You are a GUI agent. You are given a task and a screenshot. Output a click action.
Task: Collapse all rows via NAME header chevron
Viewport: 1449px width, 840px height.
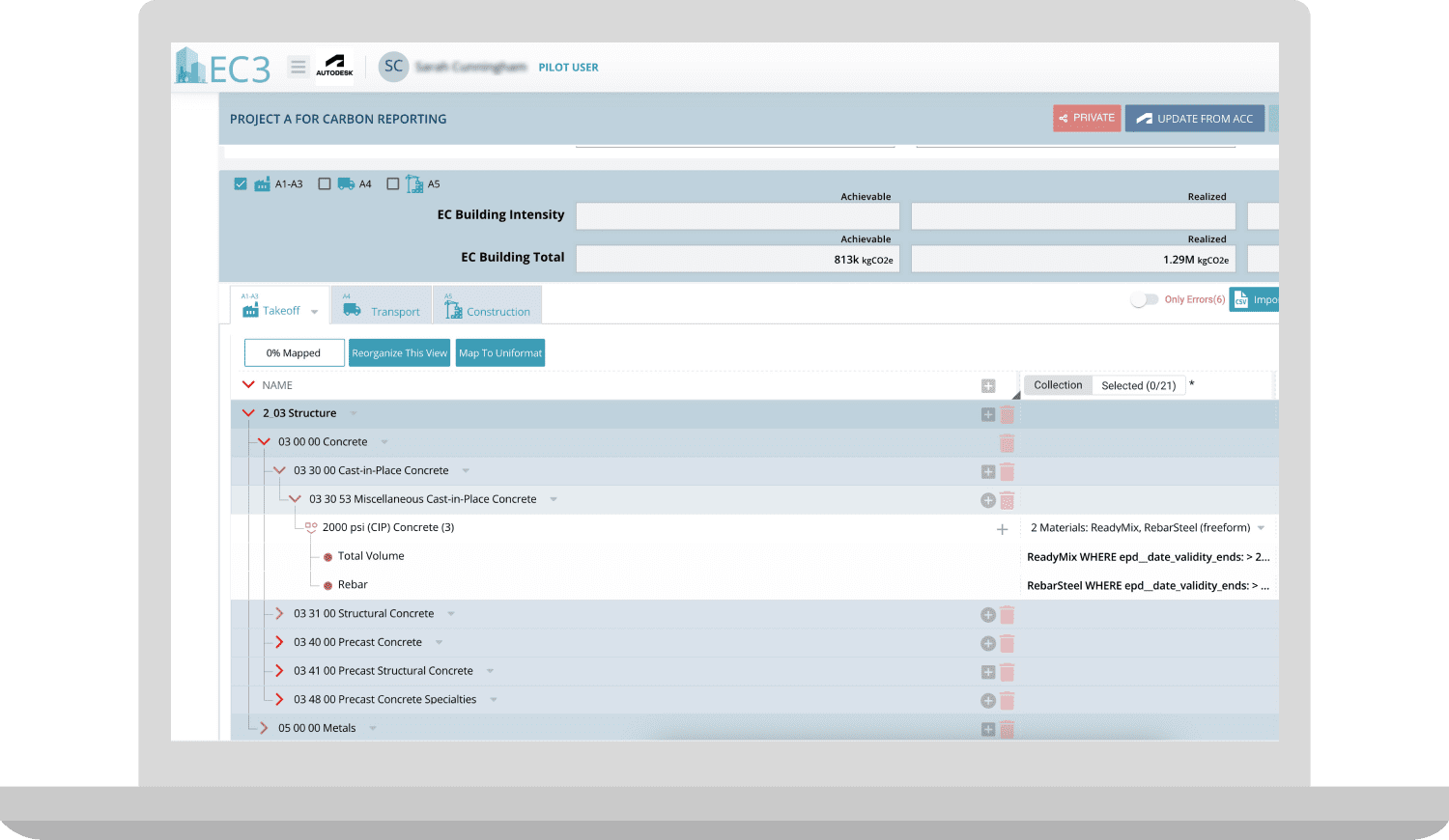(248, 385)
